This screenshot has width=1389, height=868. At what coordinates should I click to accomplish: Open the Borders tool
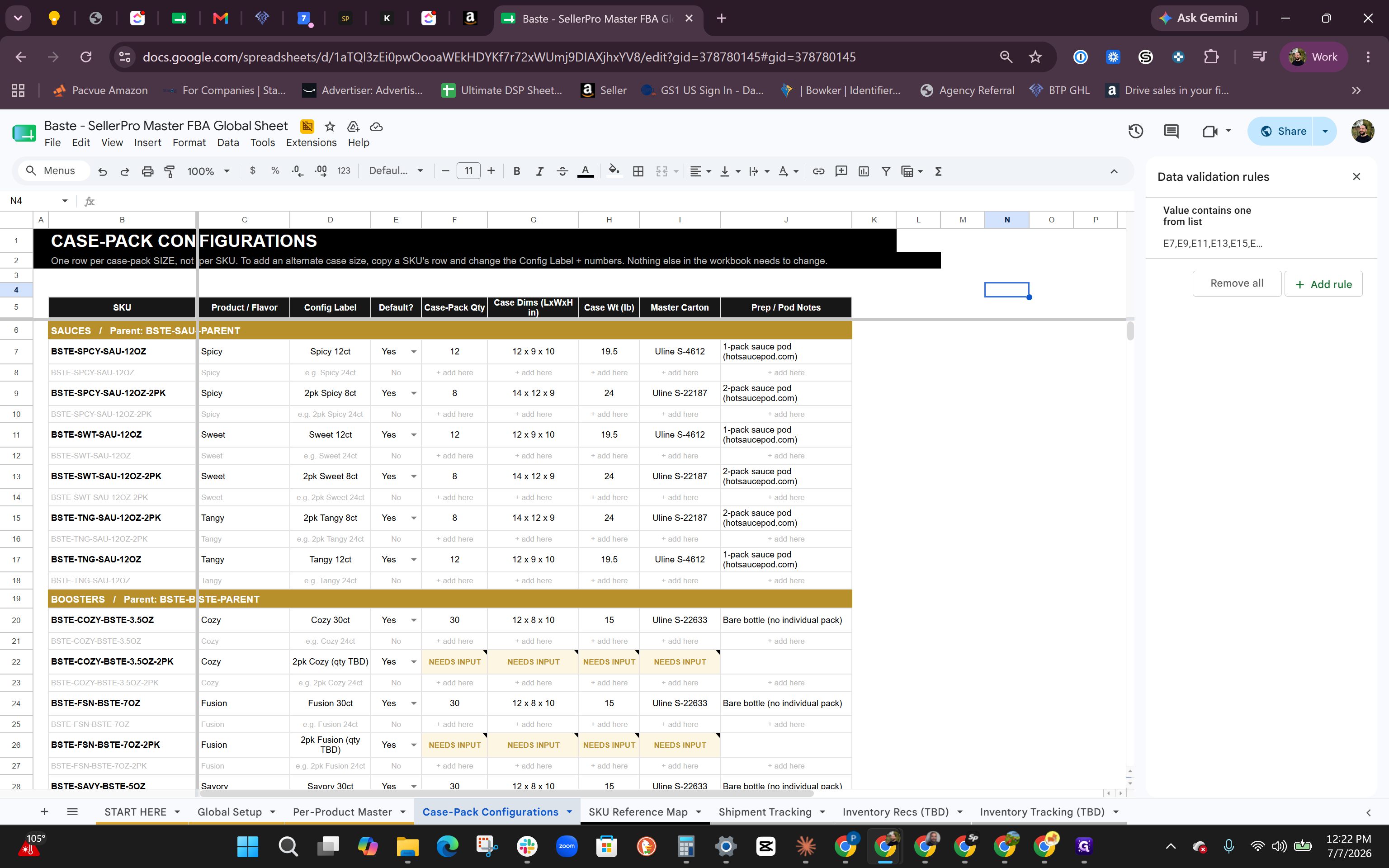638,171
